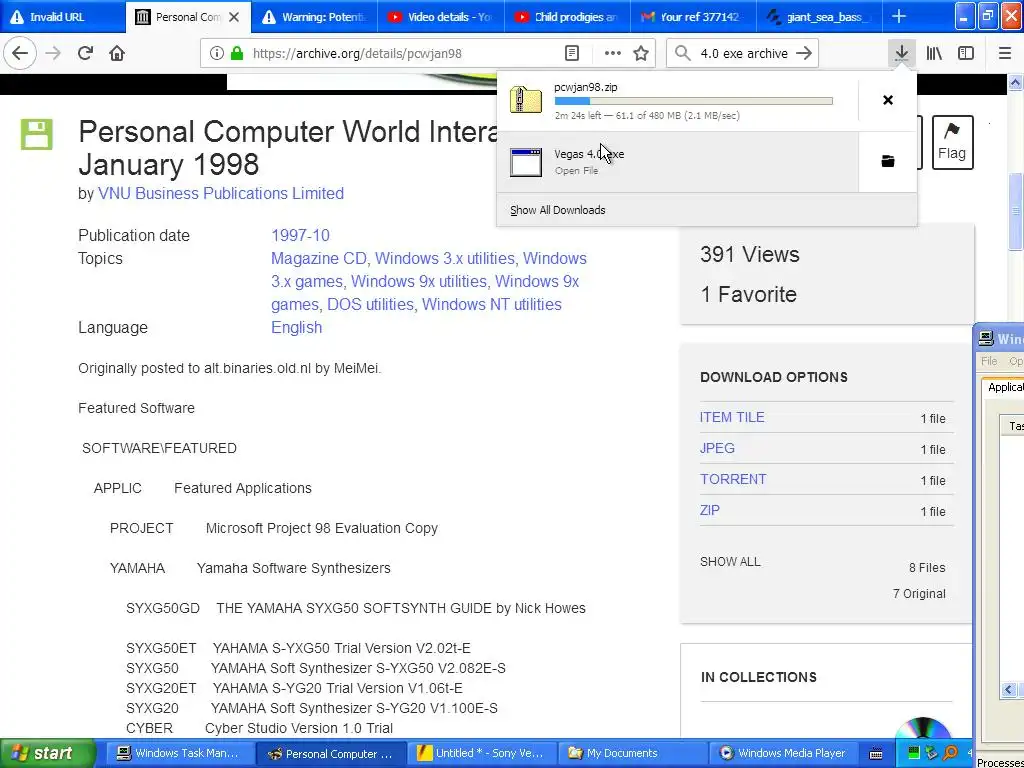Submit search with the arrow button
Image resolution: width=1024 pixels, height=768 pixels.
coord(805,54)
